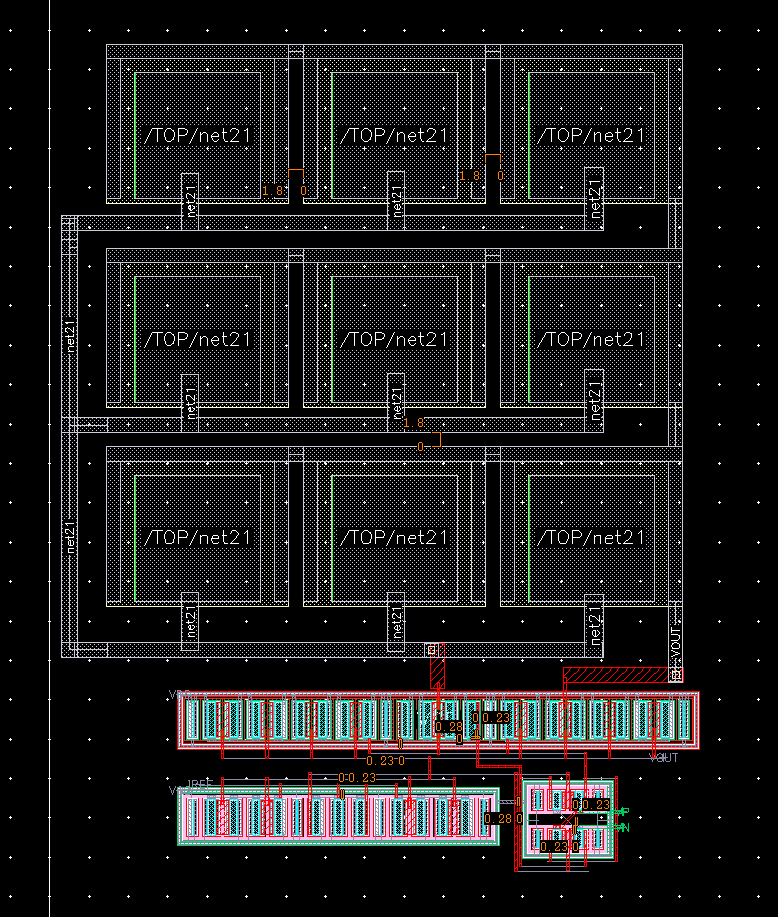Select the top-middle /TOP/net21 capacitor block

(394, 124)
